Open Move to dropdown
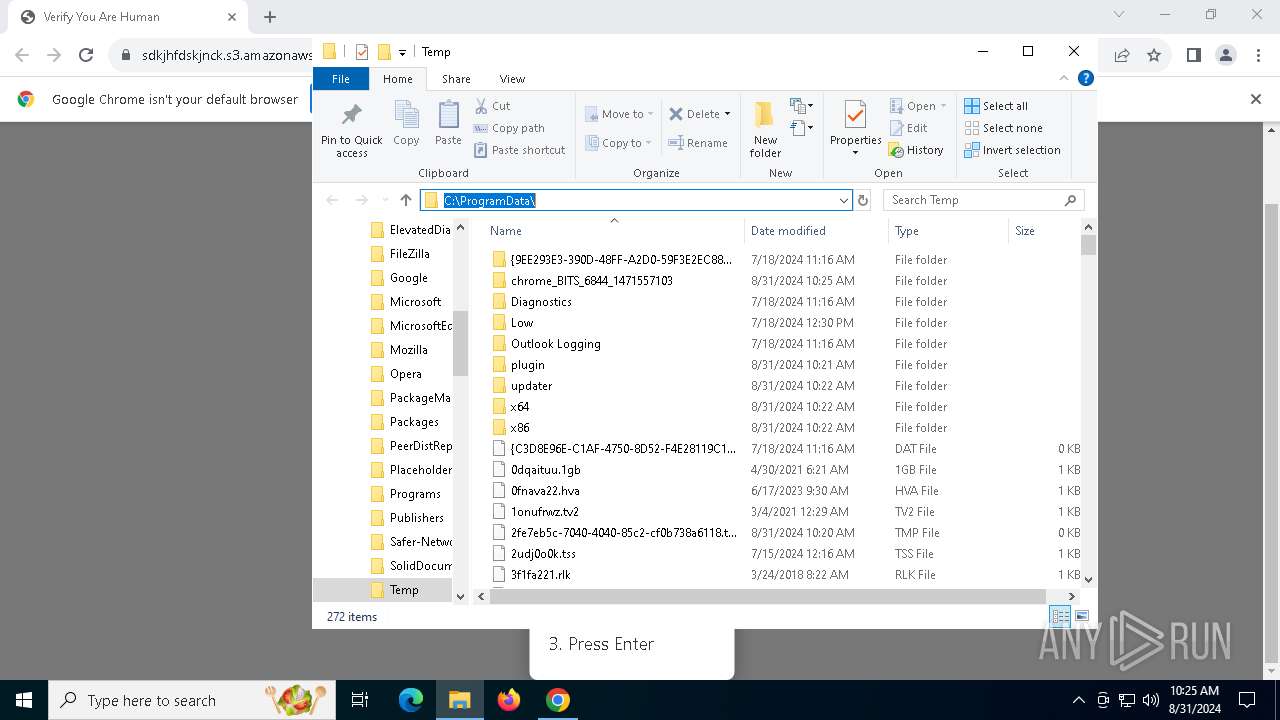 pyautogui.click(x=619, y=114)
